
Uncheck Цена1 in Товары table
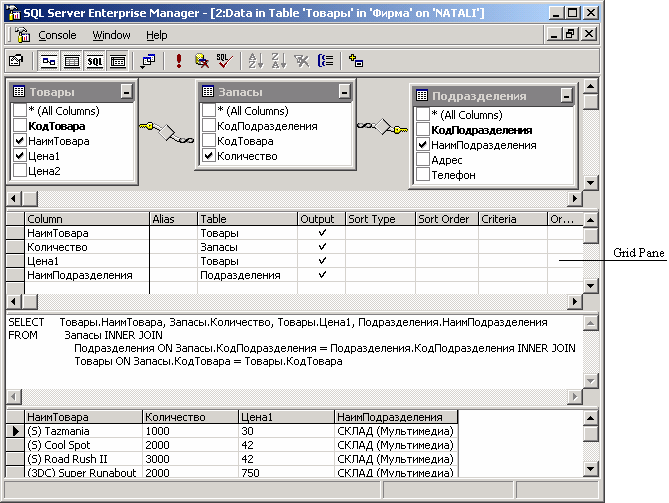click(x=20, y=155)
